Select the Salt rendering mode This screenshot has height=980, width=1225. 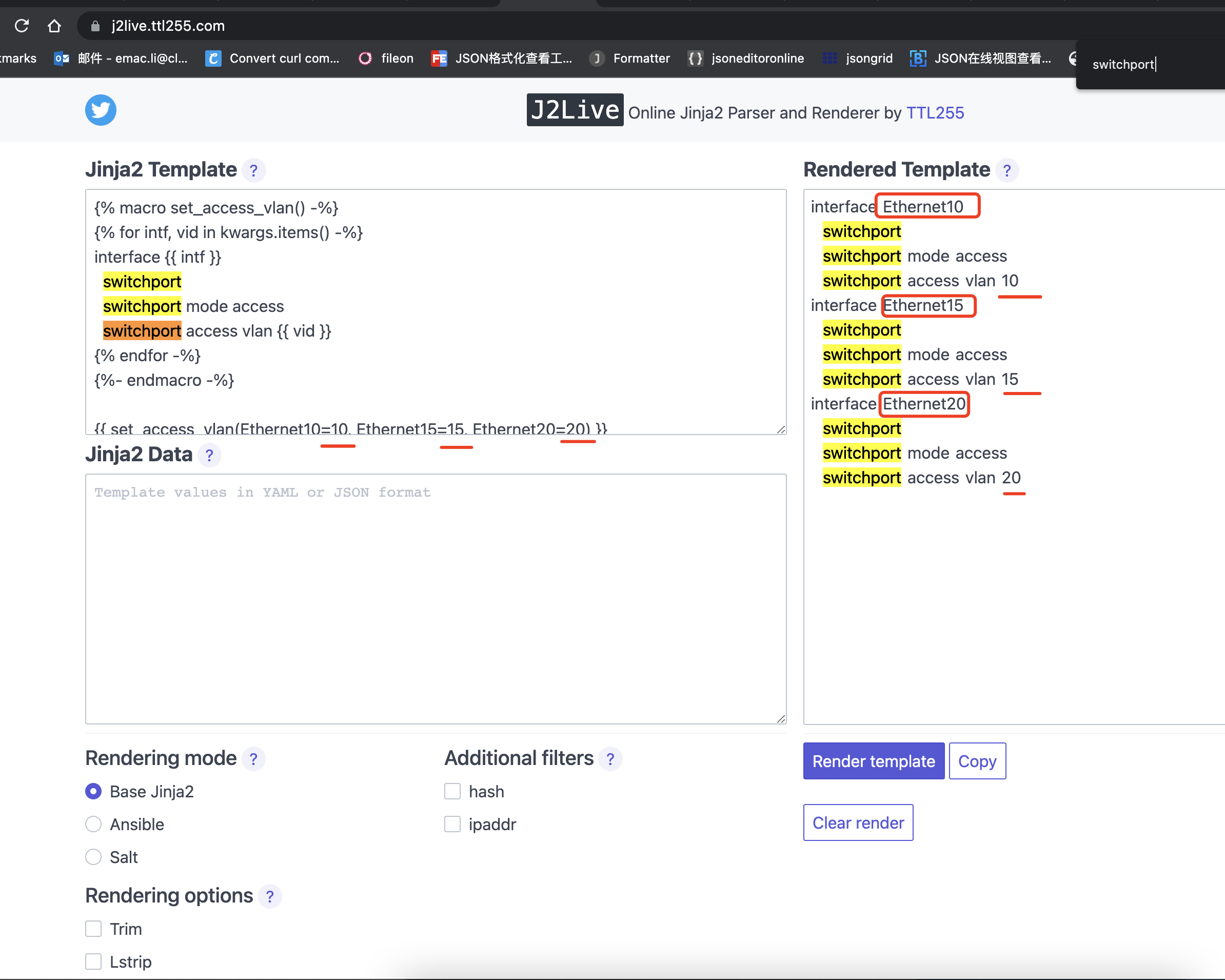[x=93, y=857]
